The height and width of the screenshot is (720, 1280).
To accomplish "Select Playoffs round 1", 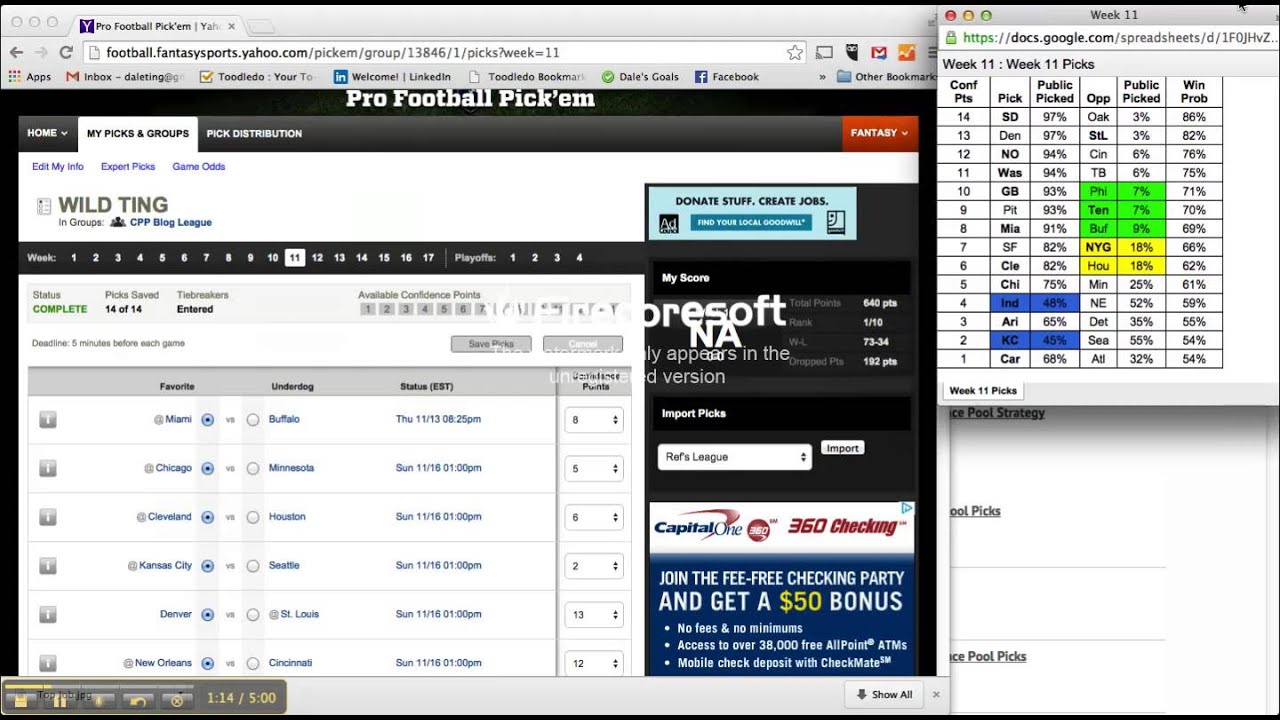I will pyautogui.click(x=512, y=258).
